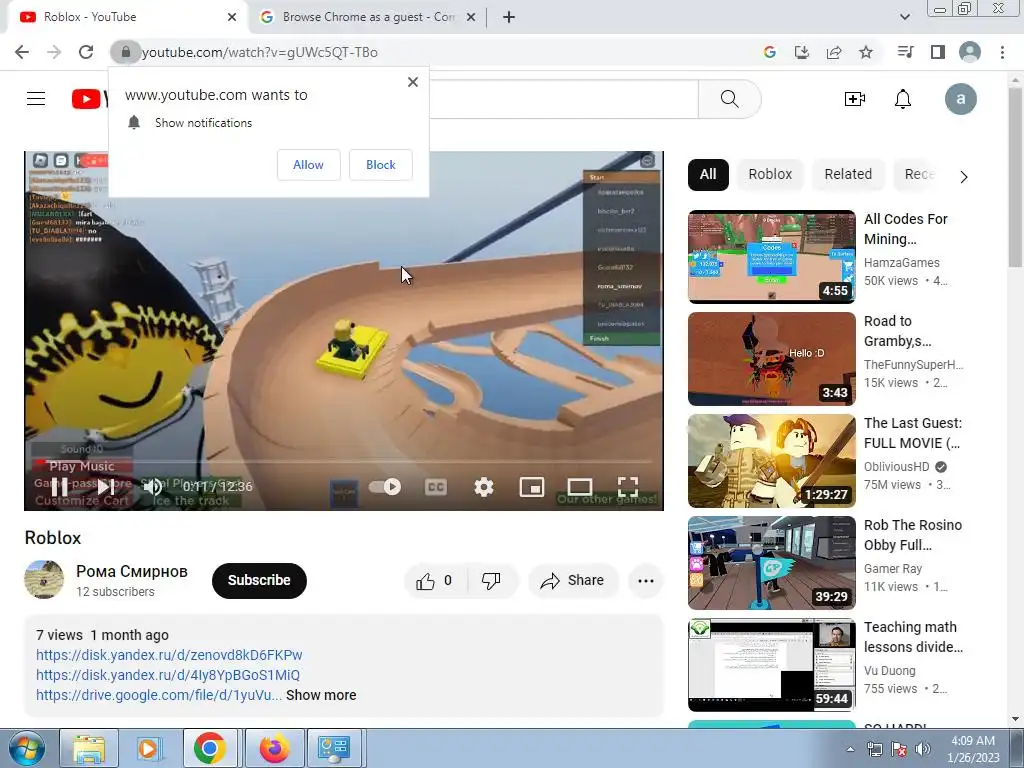Open tab search dropdown arrow
The image size is (1024, 768).
(904, 17)
